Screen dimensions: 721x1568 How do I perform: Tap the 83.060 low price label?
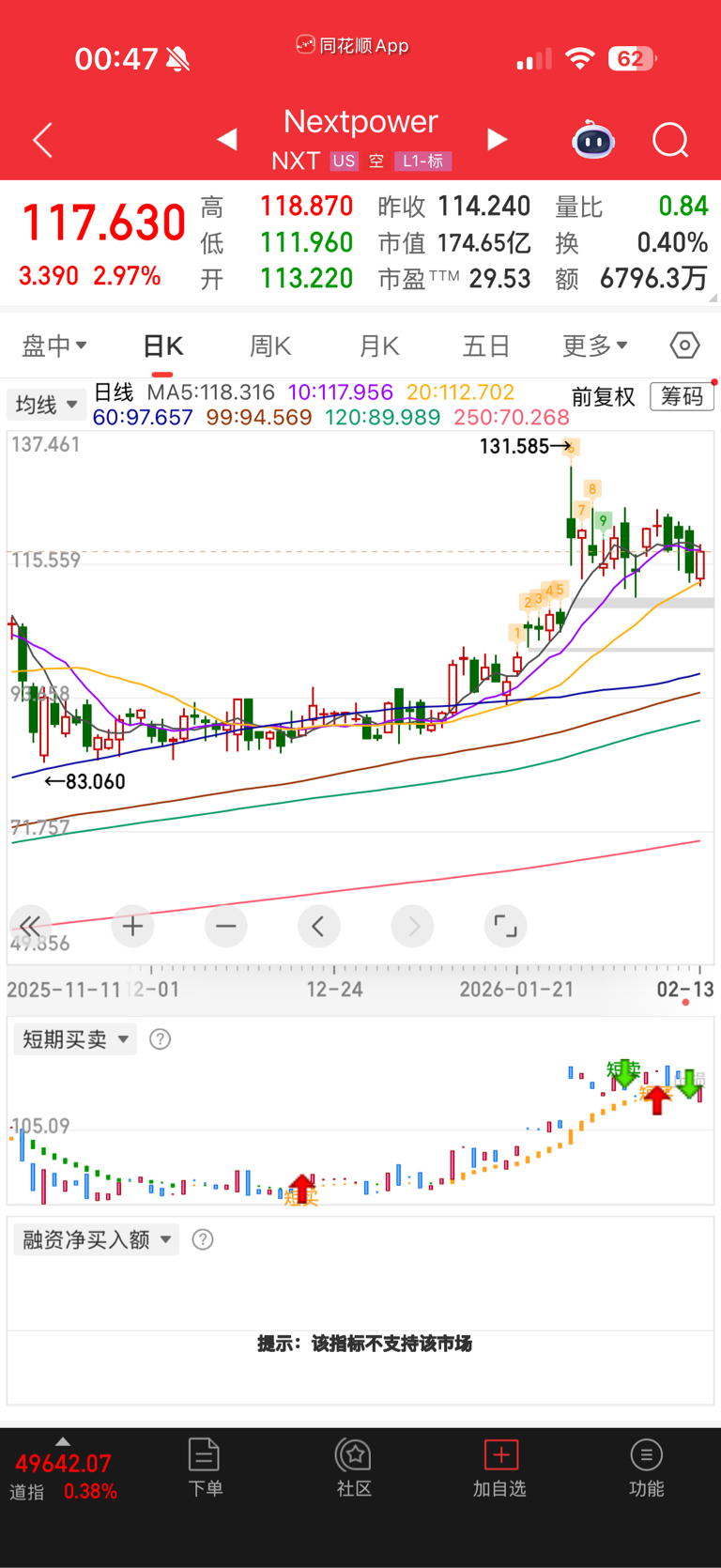pos(96,781)
